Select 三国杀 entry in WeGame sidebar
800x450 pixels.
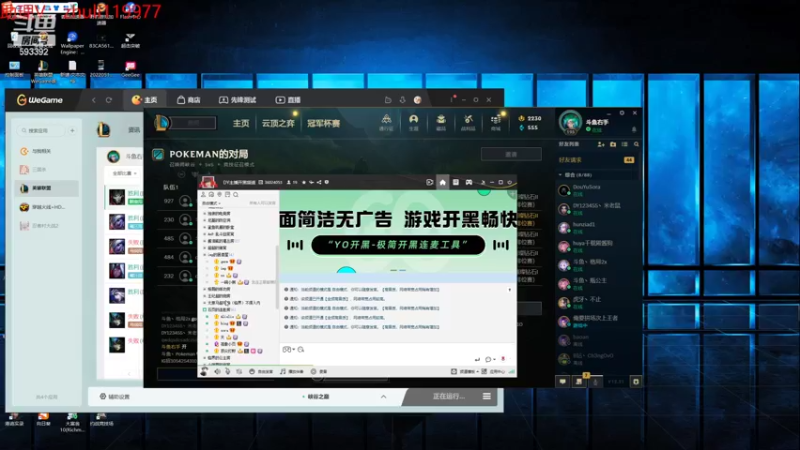tap(47, 169)
